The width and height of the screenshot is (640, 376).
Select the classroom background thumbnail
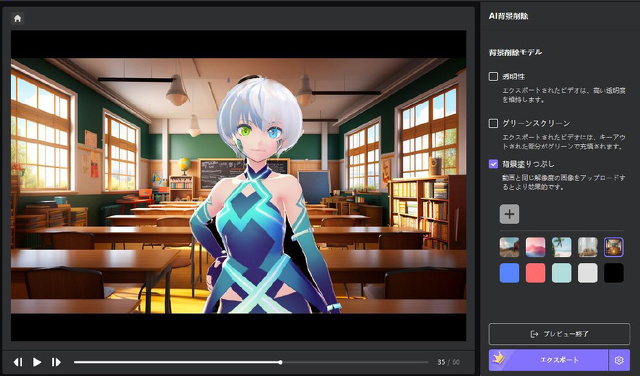tap(614, 247)
